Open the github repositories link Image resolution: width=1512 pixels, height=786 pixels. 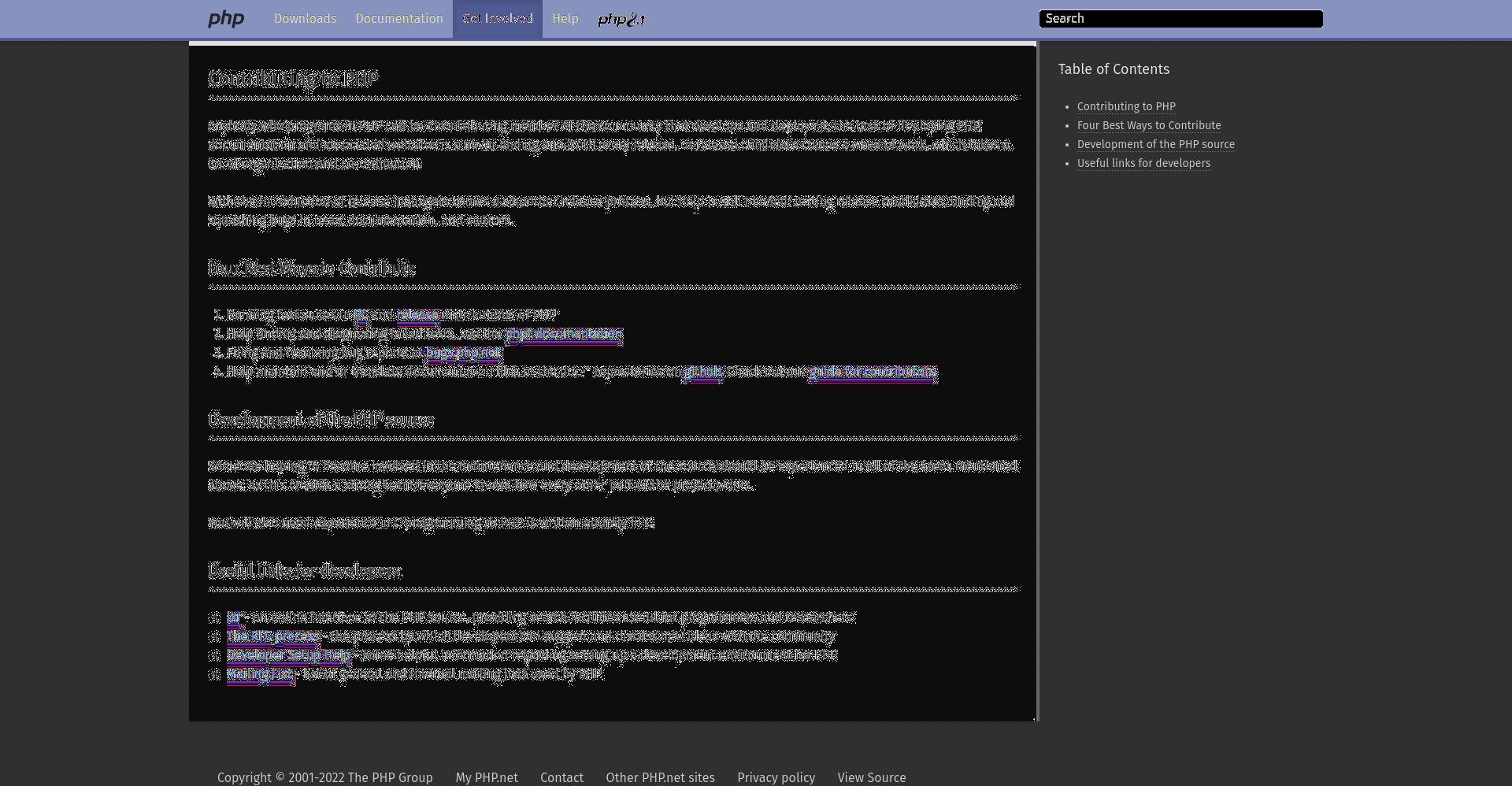[x=702, y=372]
